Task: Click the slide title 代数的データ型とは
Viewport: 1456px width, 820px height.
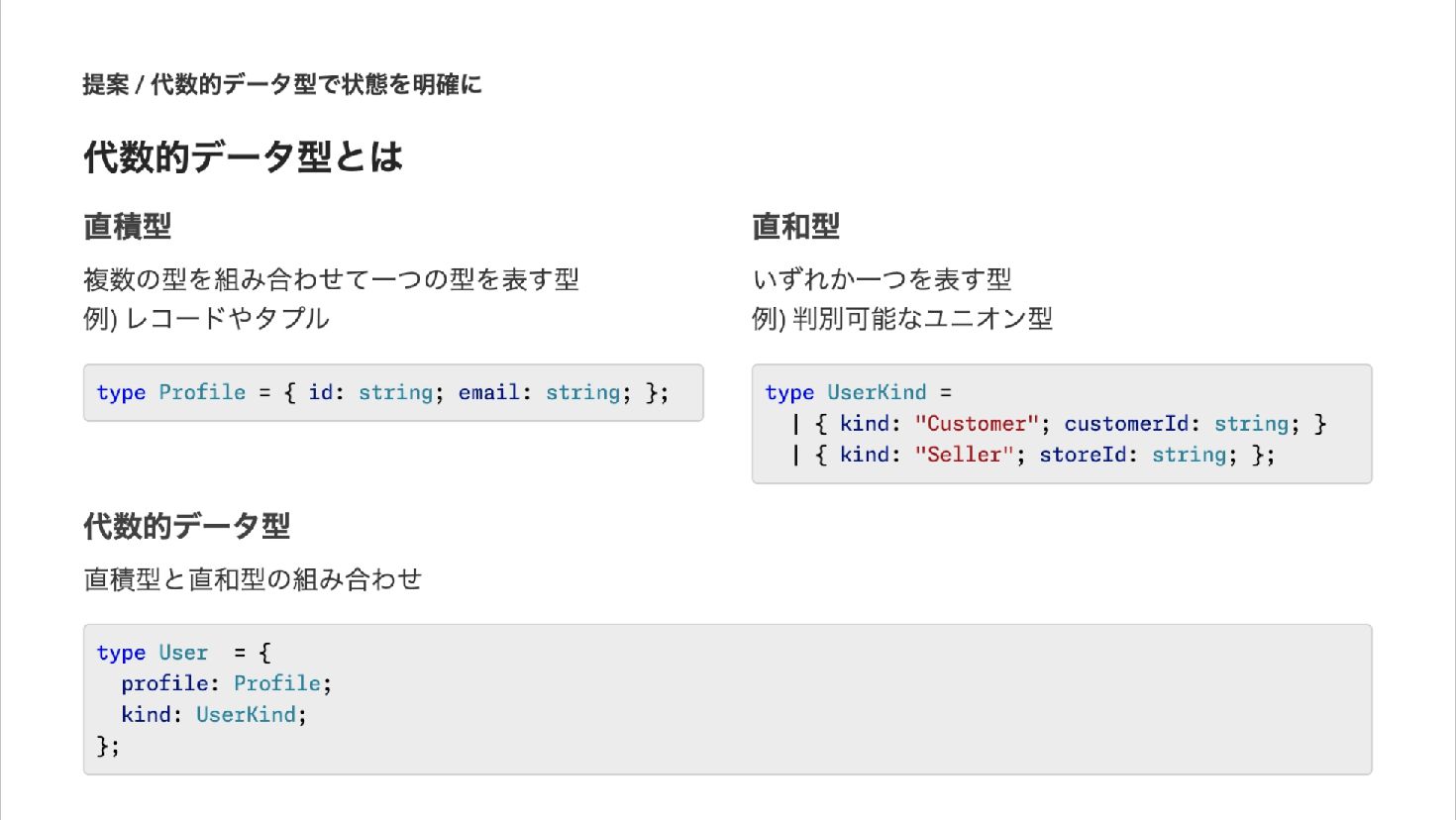Action: (x=243, y=156)
